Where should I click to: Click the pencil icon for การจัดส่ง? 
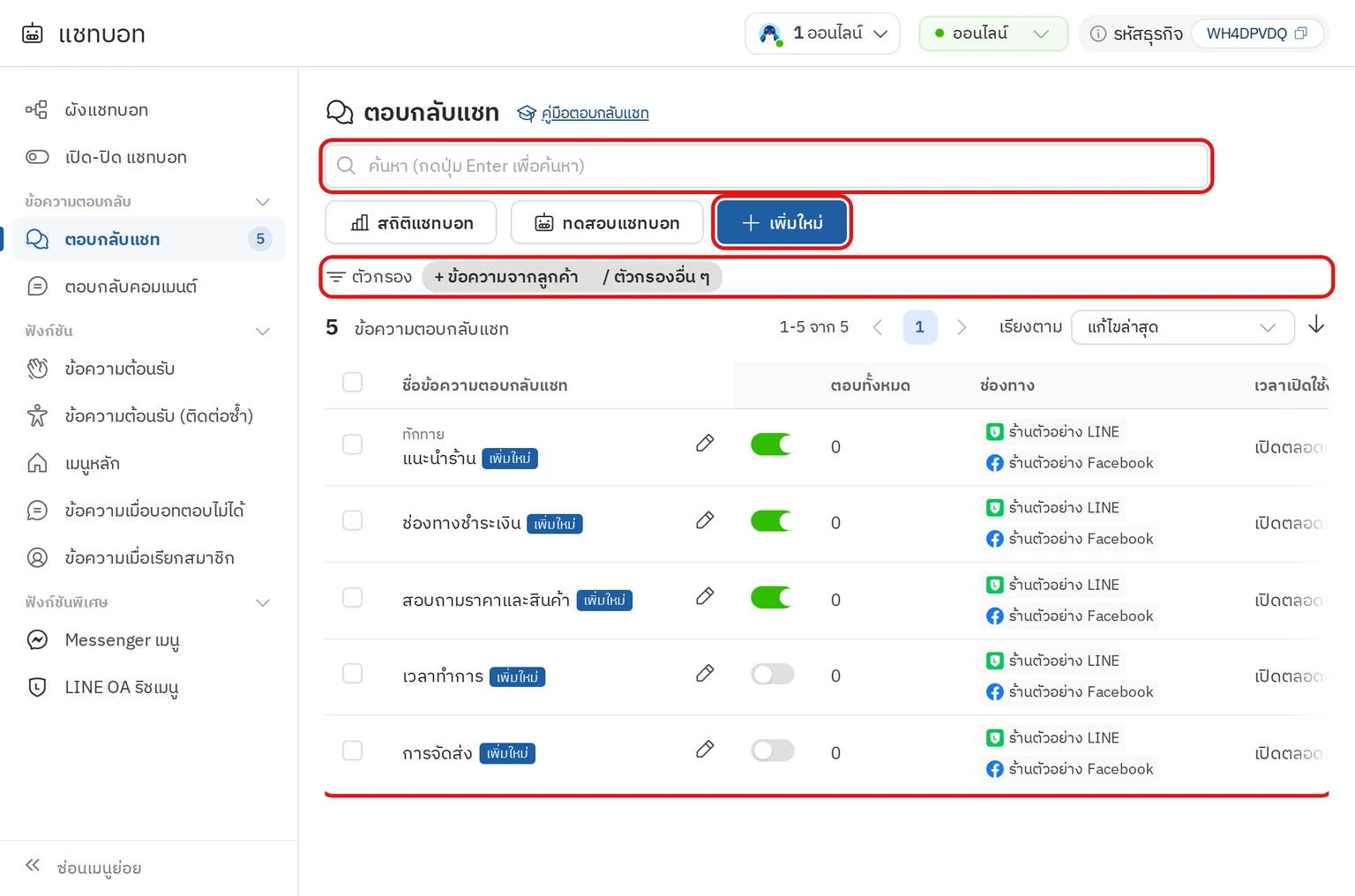click(704, 750)
